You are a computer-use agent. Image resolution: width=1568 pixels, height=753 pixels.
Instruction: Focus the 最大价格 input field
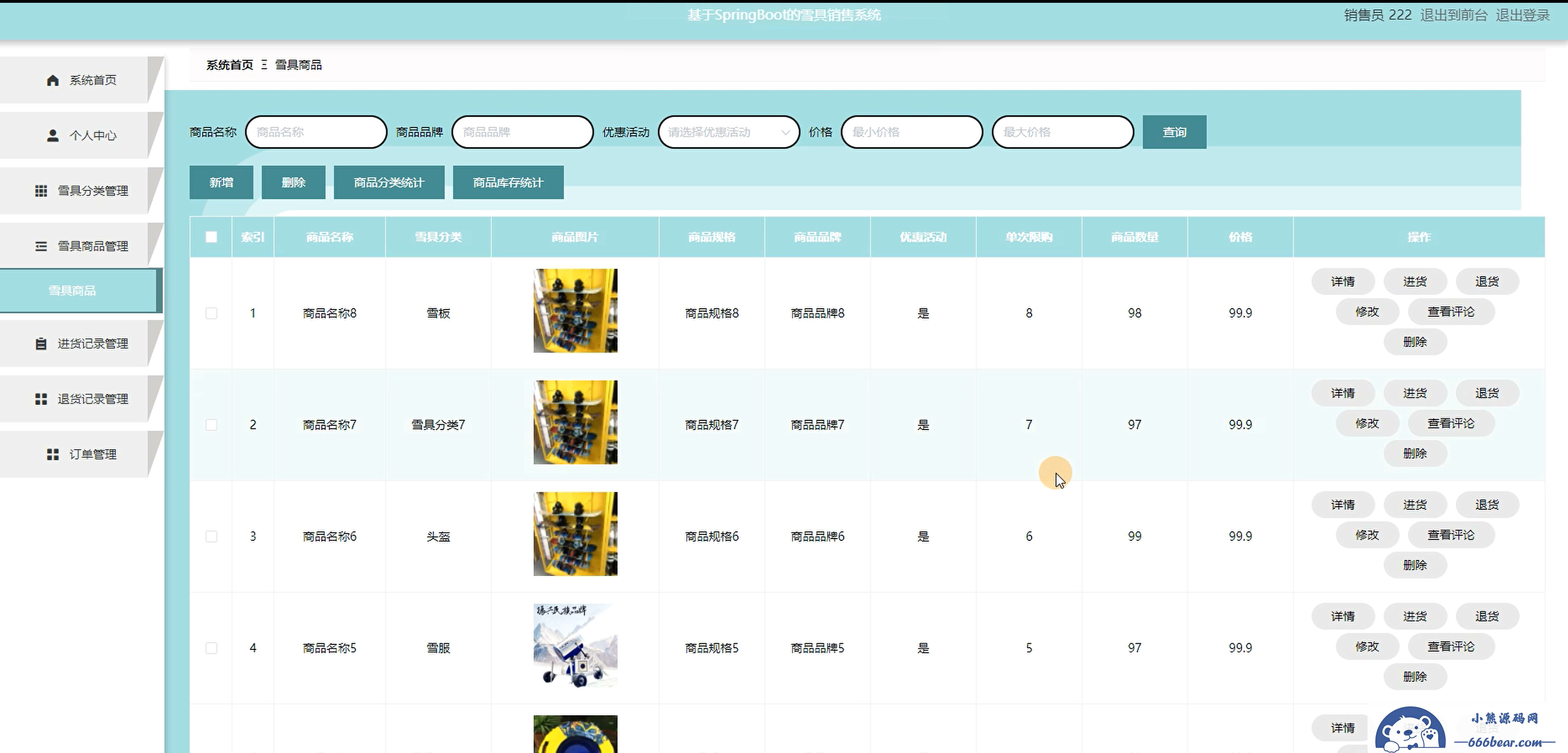click(x=1063, y=132)
